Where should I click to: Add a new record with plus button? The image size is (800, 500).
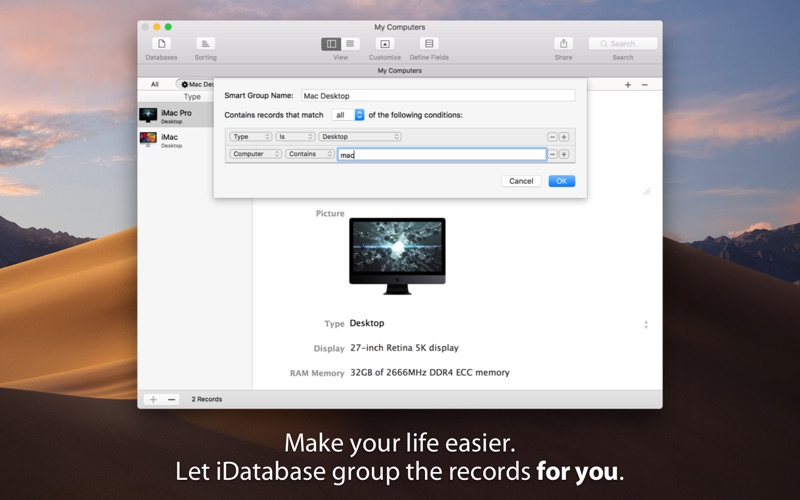click(x=153, y=399)
